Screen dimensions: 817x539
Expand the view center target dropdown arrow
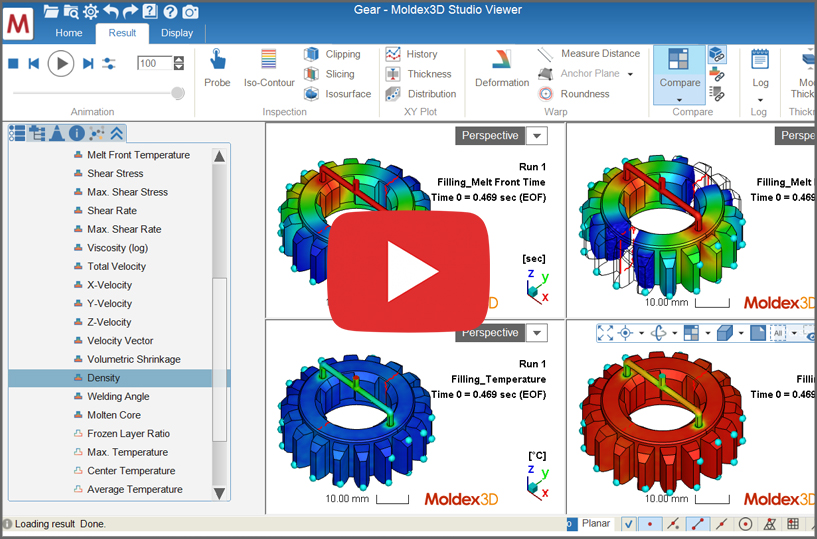pos(641,333)
